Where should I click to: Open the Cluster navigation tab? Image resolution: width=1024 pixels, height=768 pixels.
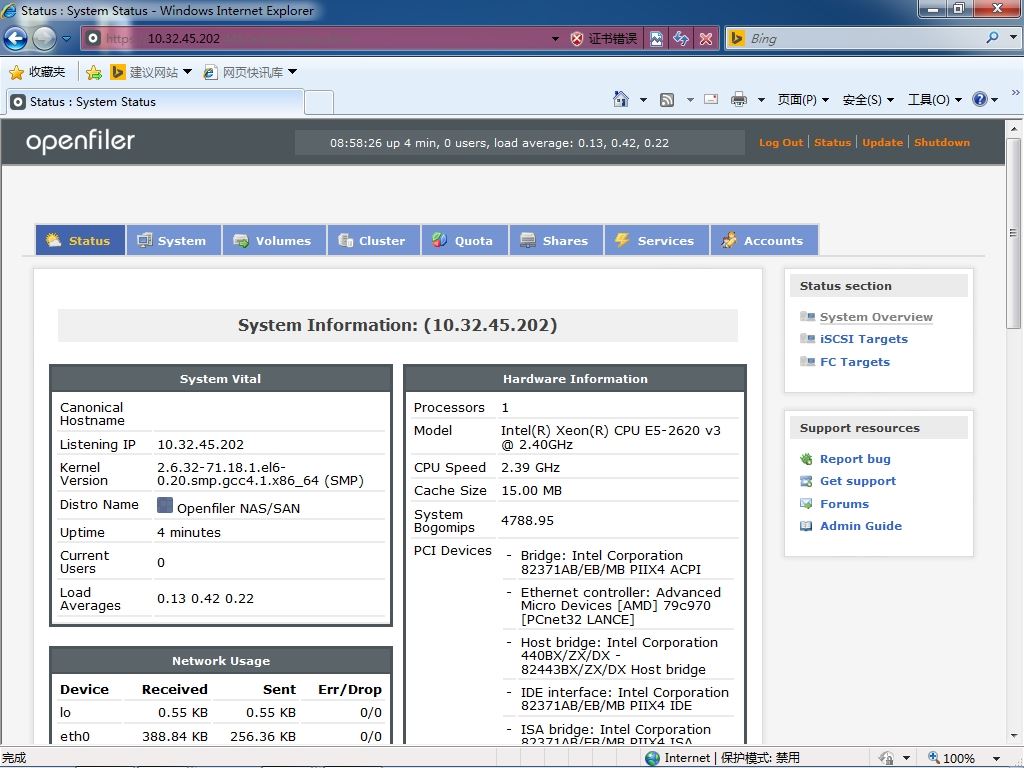tap(374, 240)
